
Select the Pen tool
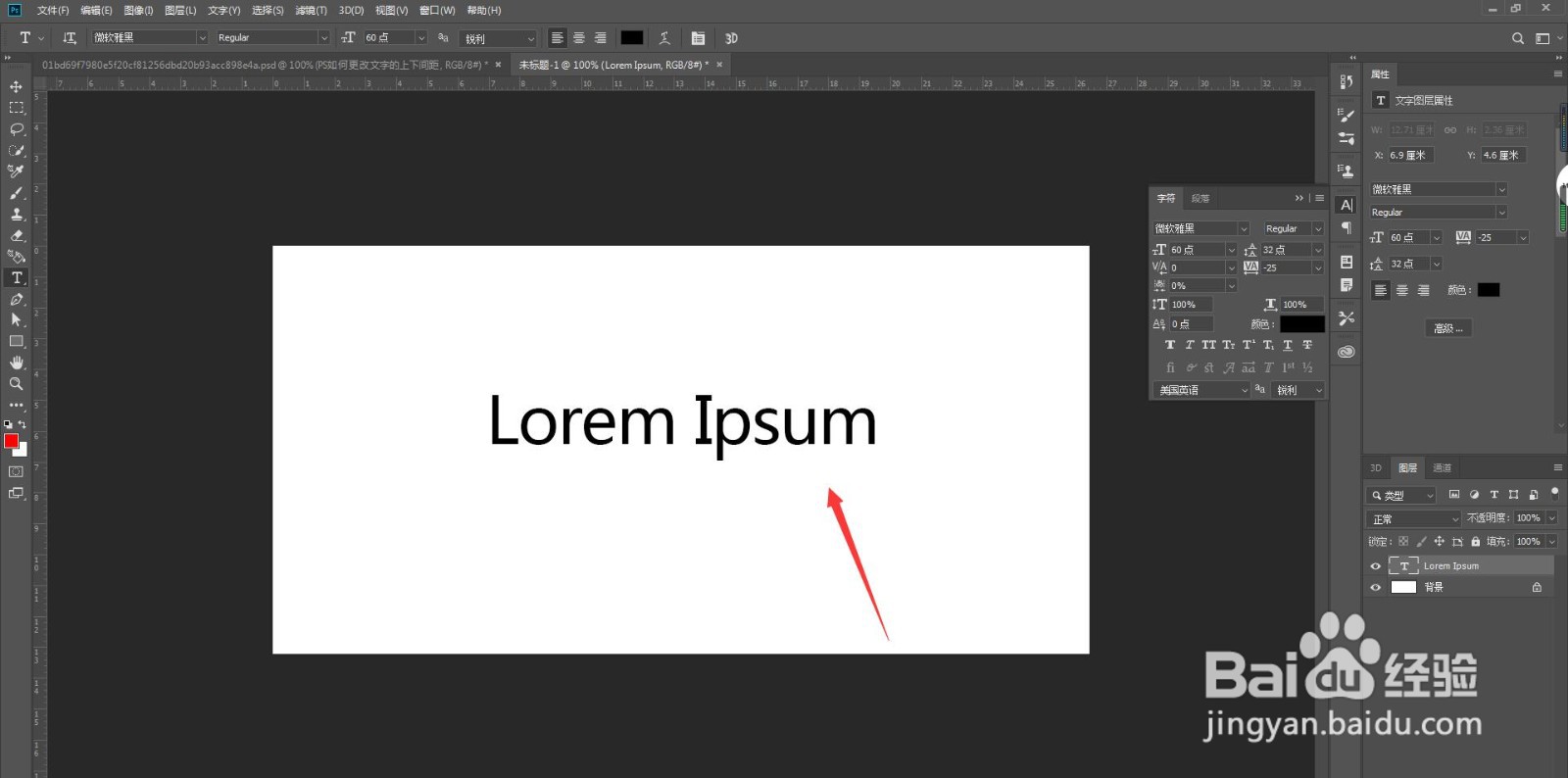pos(16,299)
